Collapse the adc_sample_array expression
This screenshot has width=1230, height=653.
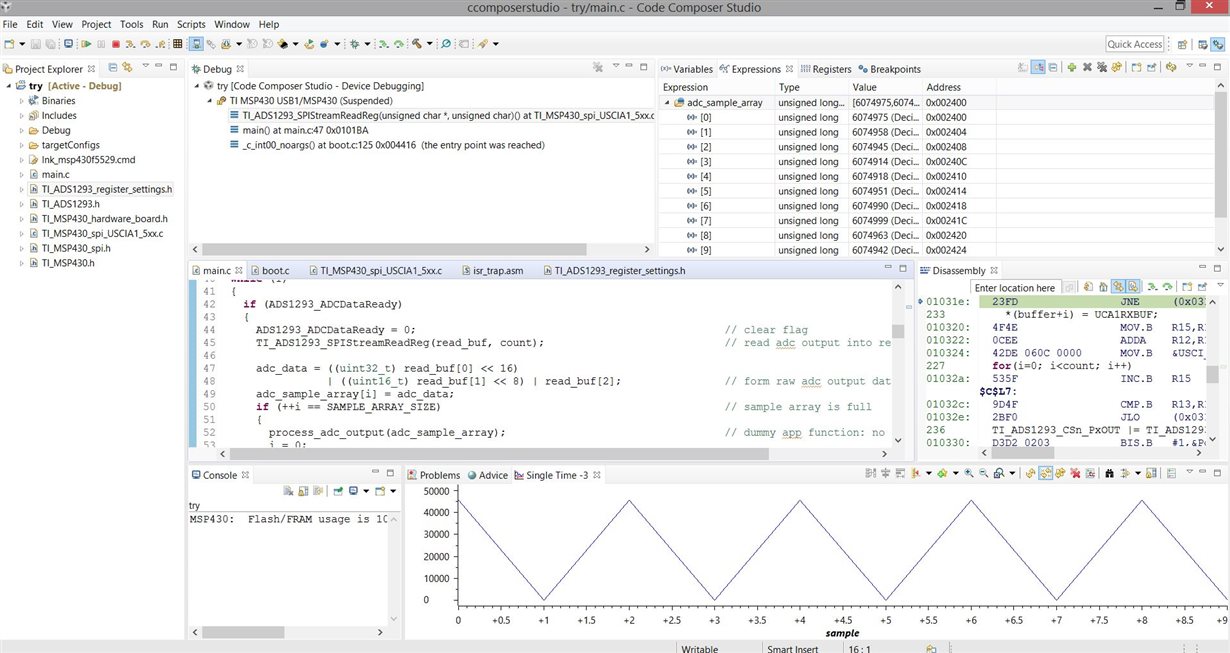pos(667,103)
